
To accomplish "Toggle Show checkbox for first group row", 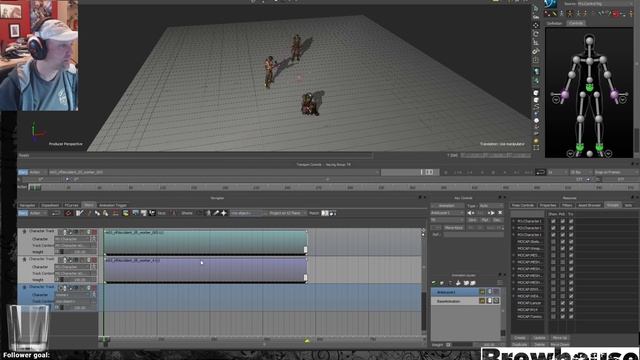I will [553, 221].
